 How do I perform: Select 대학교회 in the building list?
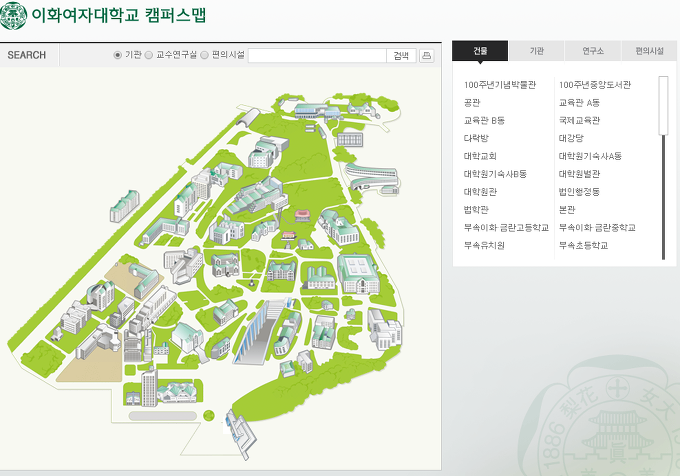coord(480,156)
